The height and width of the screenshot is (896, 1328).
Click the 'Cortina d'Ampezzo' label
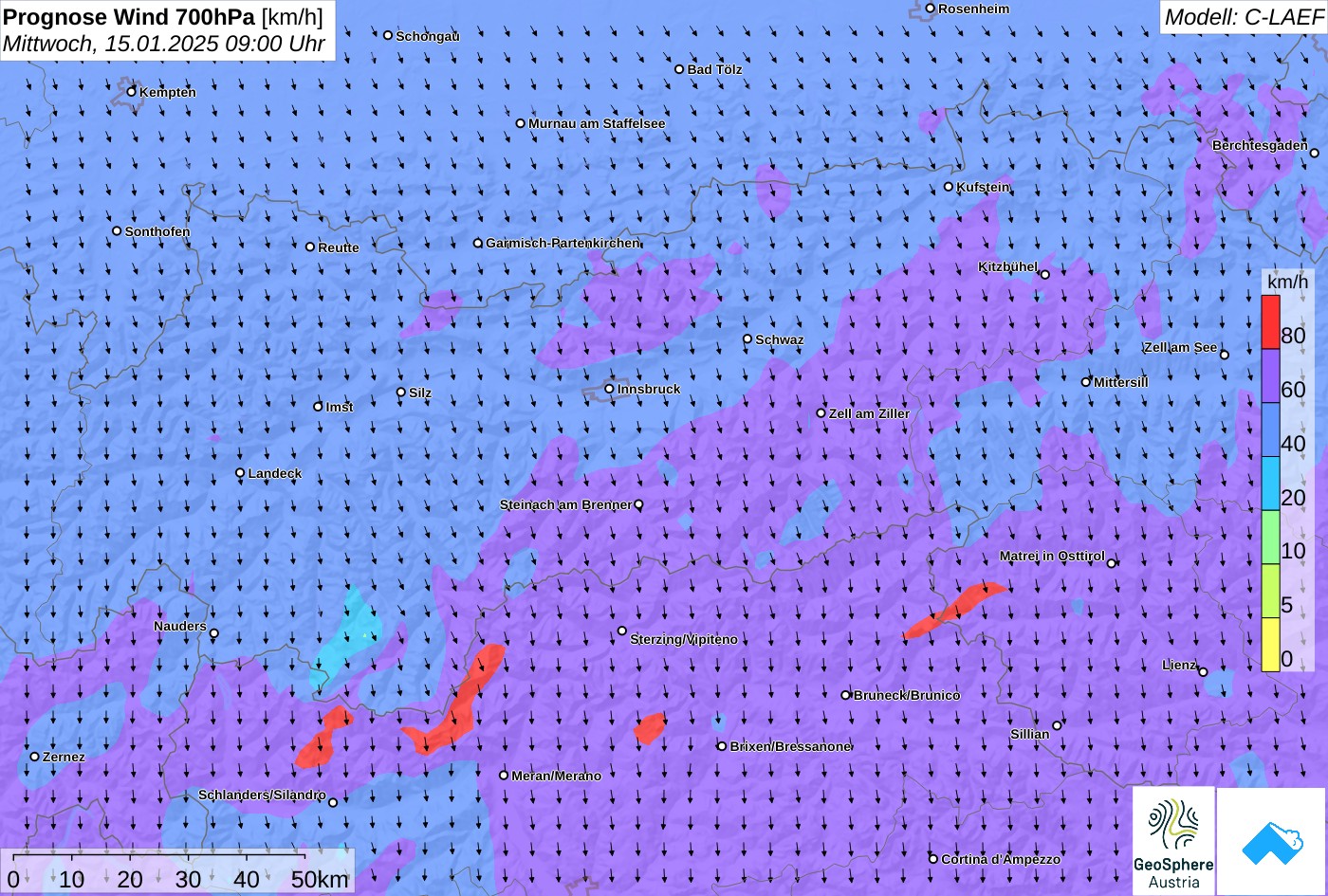(x=1001, y=860)
